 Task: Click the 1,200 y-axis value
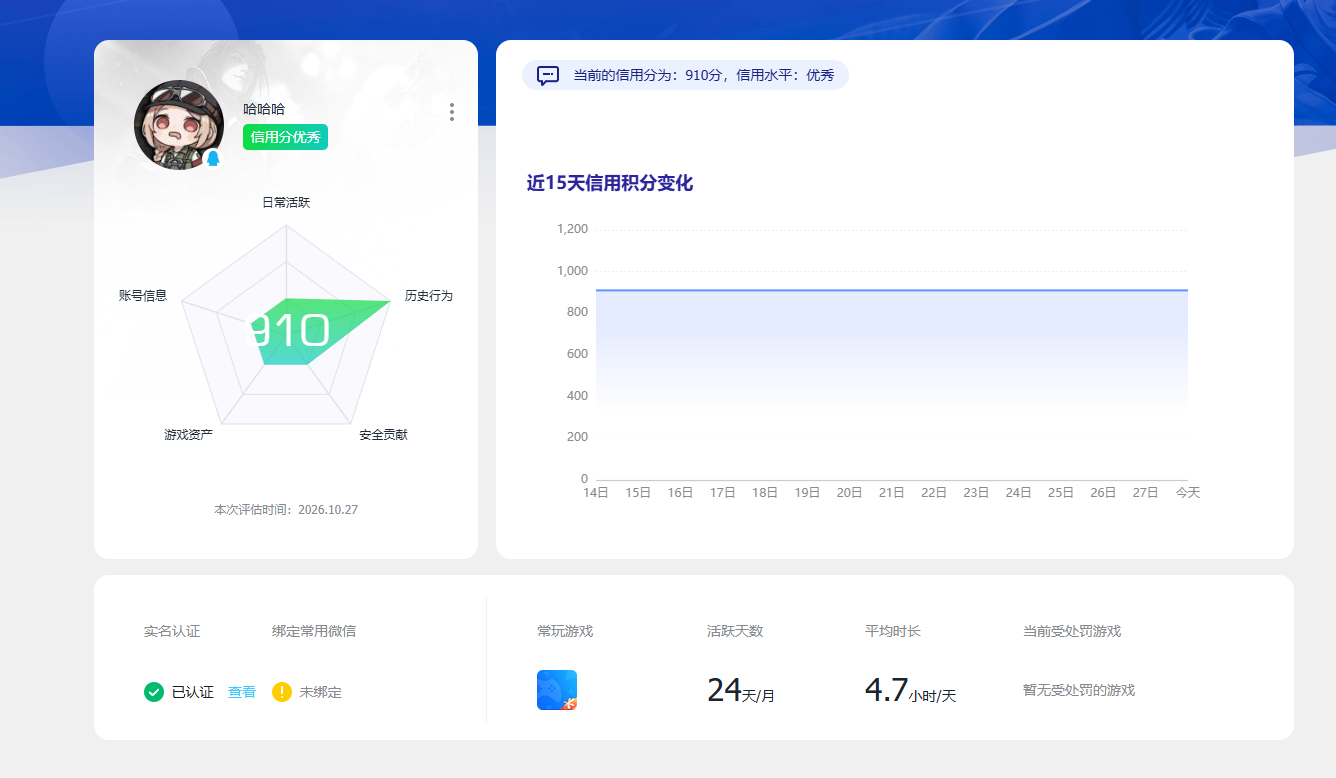click(x=573, y=229)
